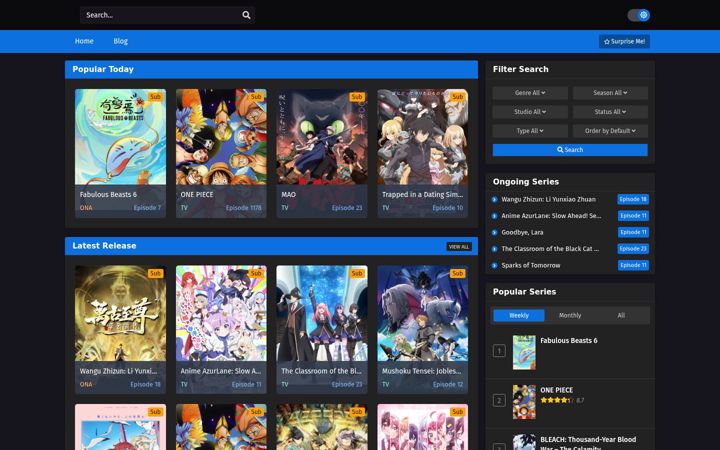Image resolution: width=720 pixels, height=450 pixels.
Task: Click rank 1 number box in Popular Series
Action: click(x=499, y=351)
